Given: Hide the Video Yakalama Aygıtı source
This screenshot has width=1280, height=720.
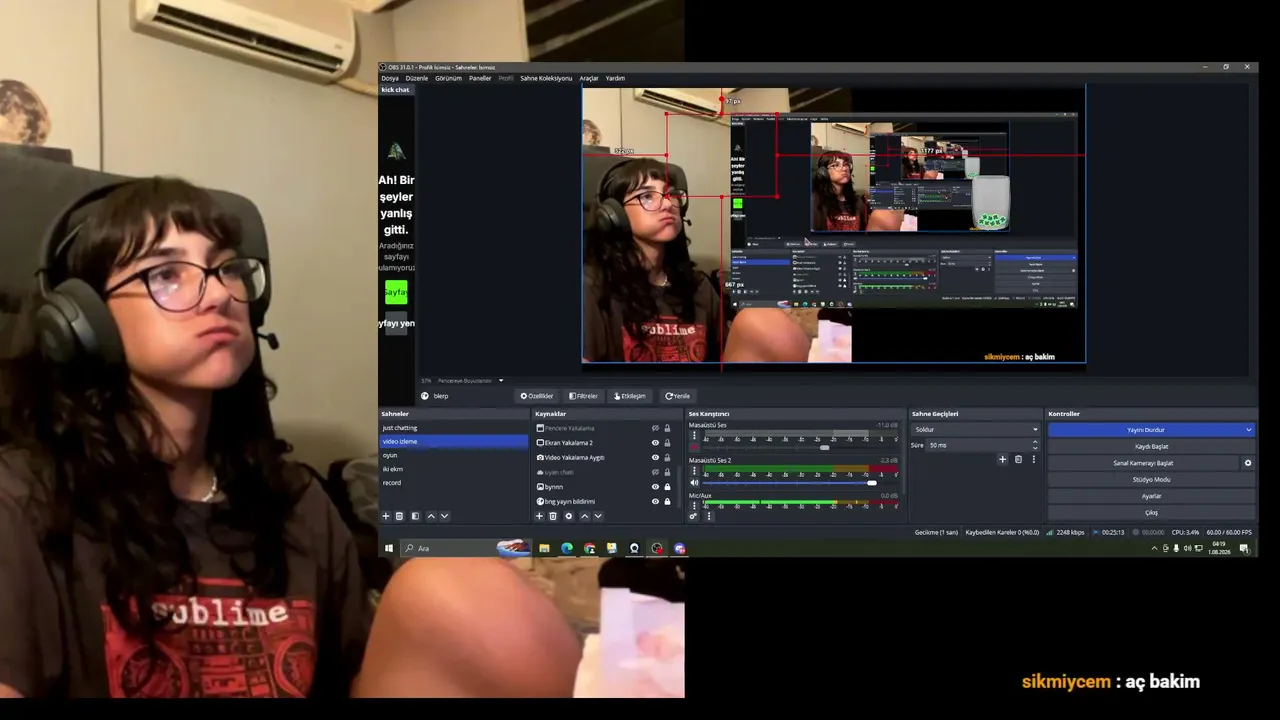Looking at the screenshot, I should 655,457.
